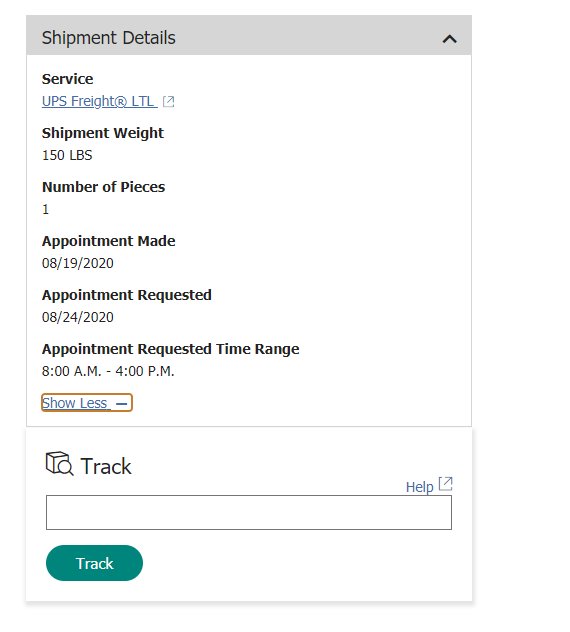Open the Help link
Screen dimensions: 570x632
pos(419,487)
